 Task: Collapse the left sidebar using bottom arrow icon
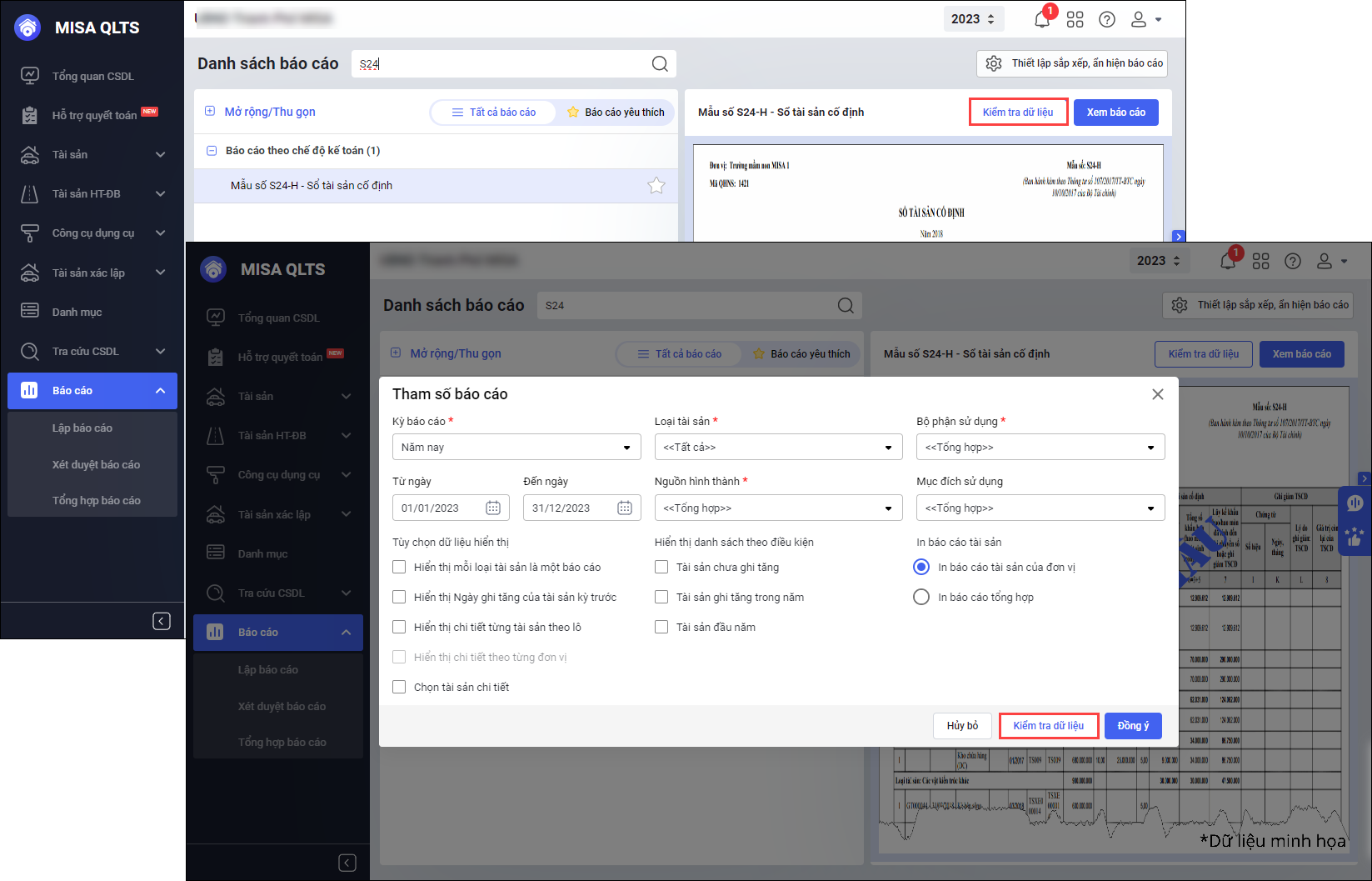click(162, 621)
